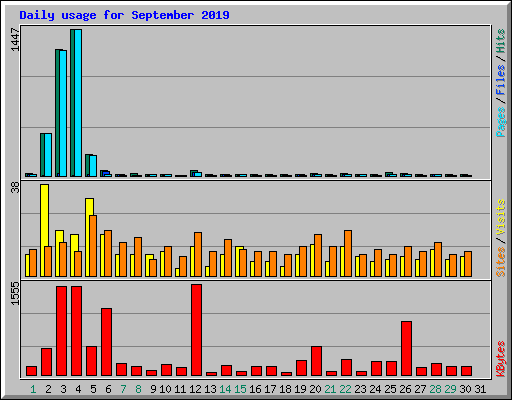
Task: Select the red KBytes bar for day 6
Action: click(106, 342)
